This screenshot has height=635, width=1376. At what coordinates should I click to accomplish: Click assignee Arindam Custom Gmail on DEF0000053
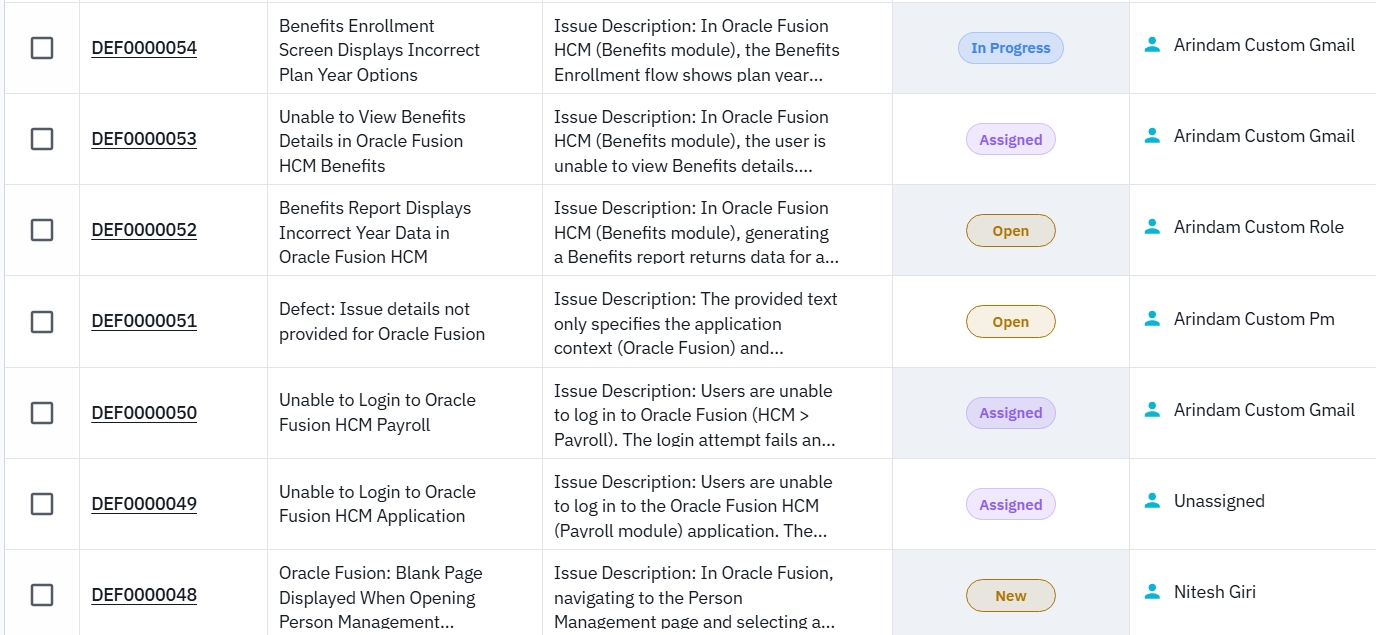(1264, 135)
